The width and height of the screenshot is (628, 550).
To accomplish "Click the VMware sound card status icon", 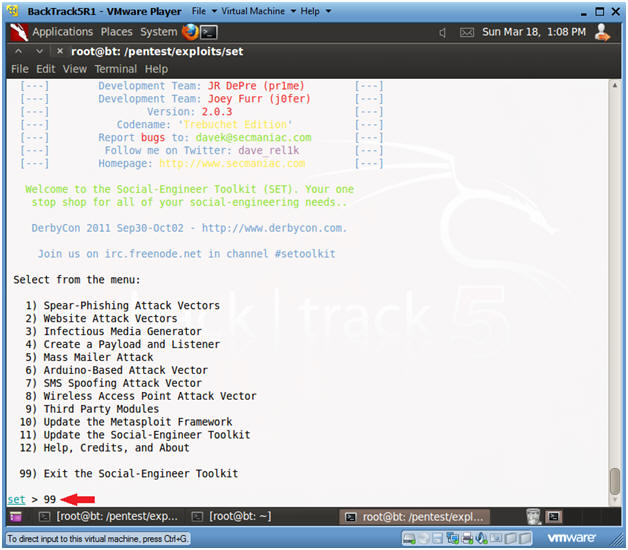I will 481,538.
